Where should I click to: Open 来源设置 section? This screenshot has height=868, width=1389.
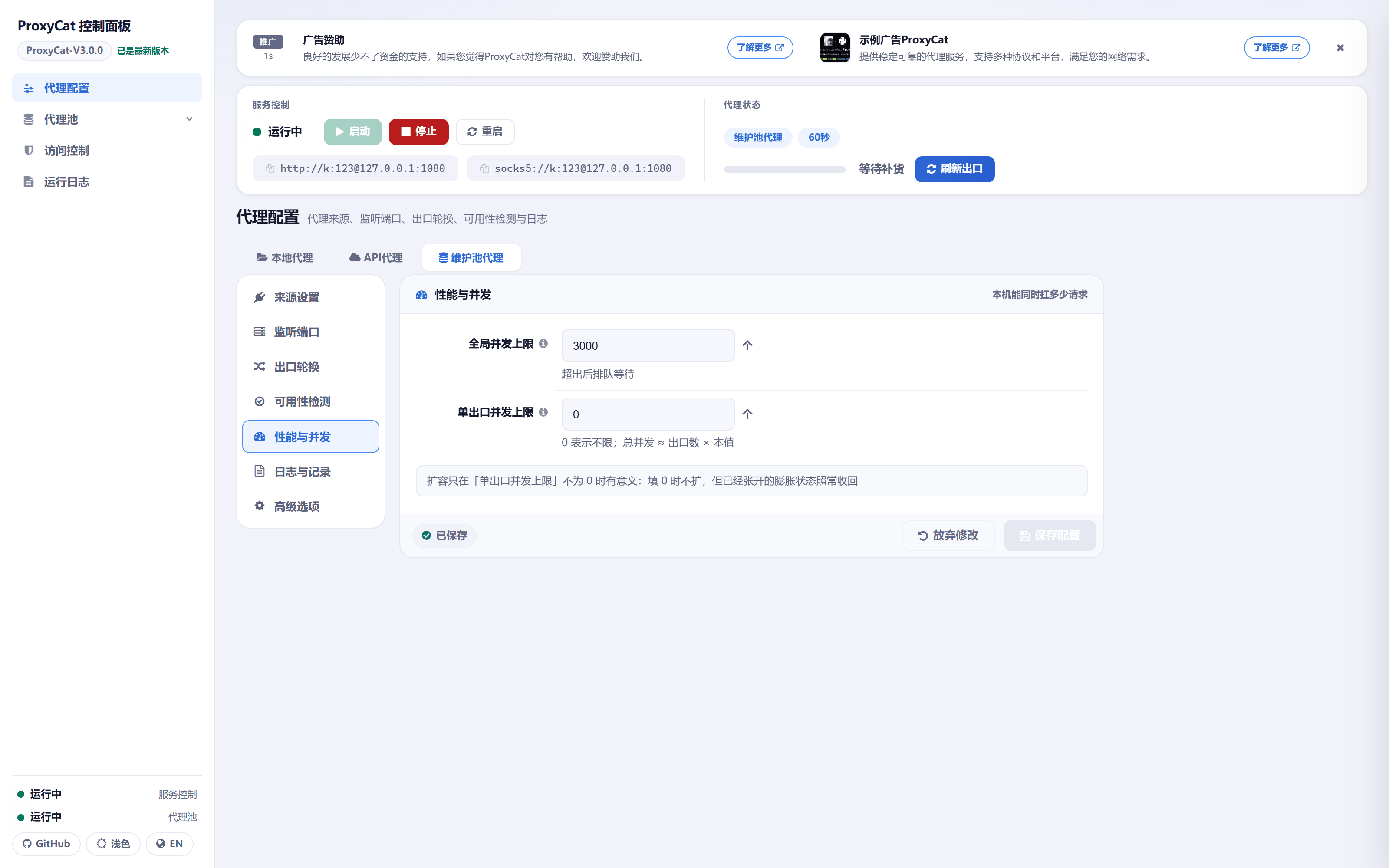click(x=310, y=297)
